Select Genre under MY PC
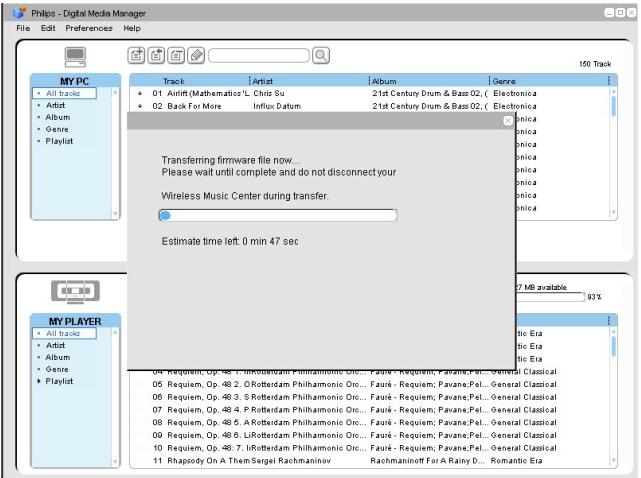The width and height of the screenshot is (641, 478). point(57,129)
